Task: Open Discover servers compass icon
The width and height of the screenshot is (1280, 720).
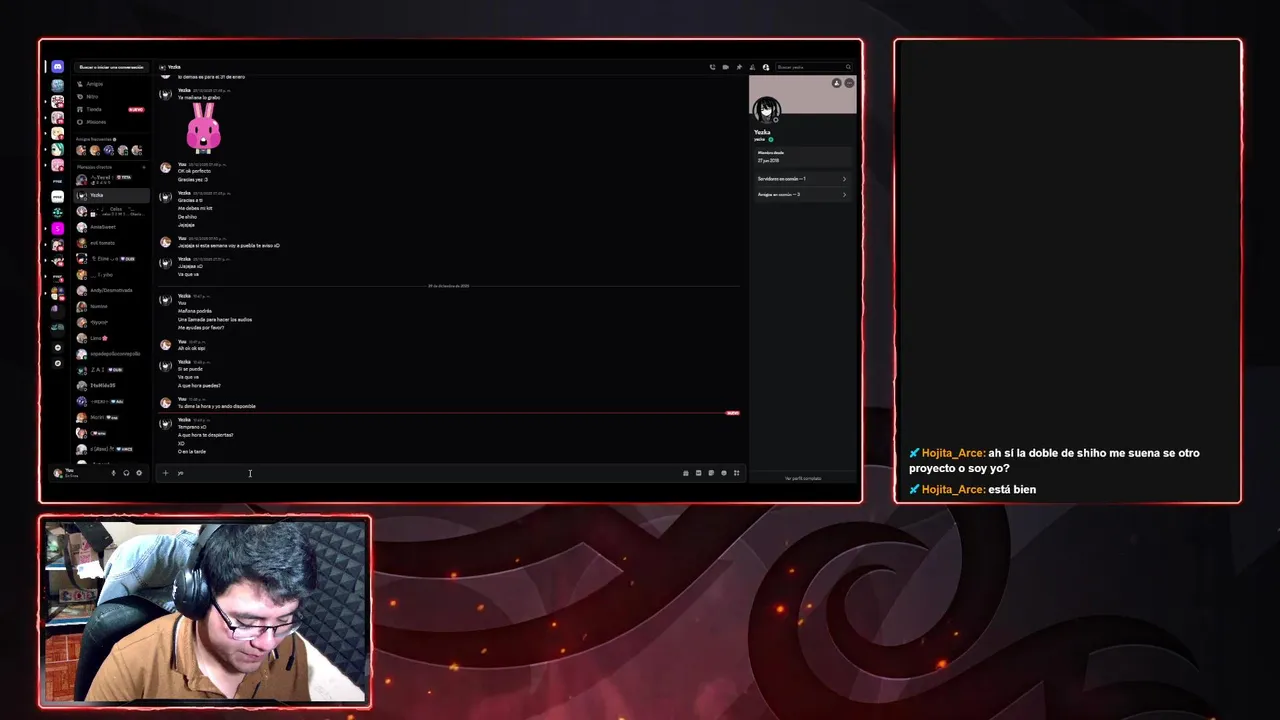Action: pos(58,364)
